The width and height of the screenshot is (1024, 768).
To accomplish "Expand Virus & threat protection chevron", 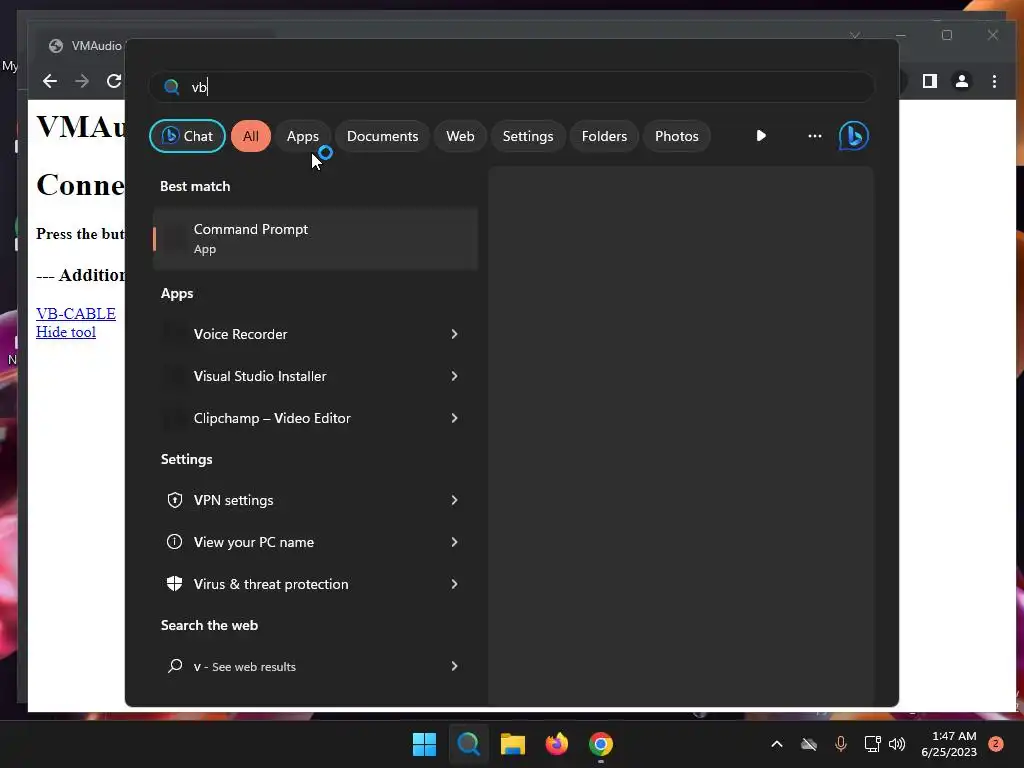I will pyautogui.click(x=455, y=584).
